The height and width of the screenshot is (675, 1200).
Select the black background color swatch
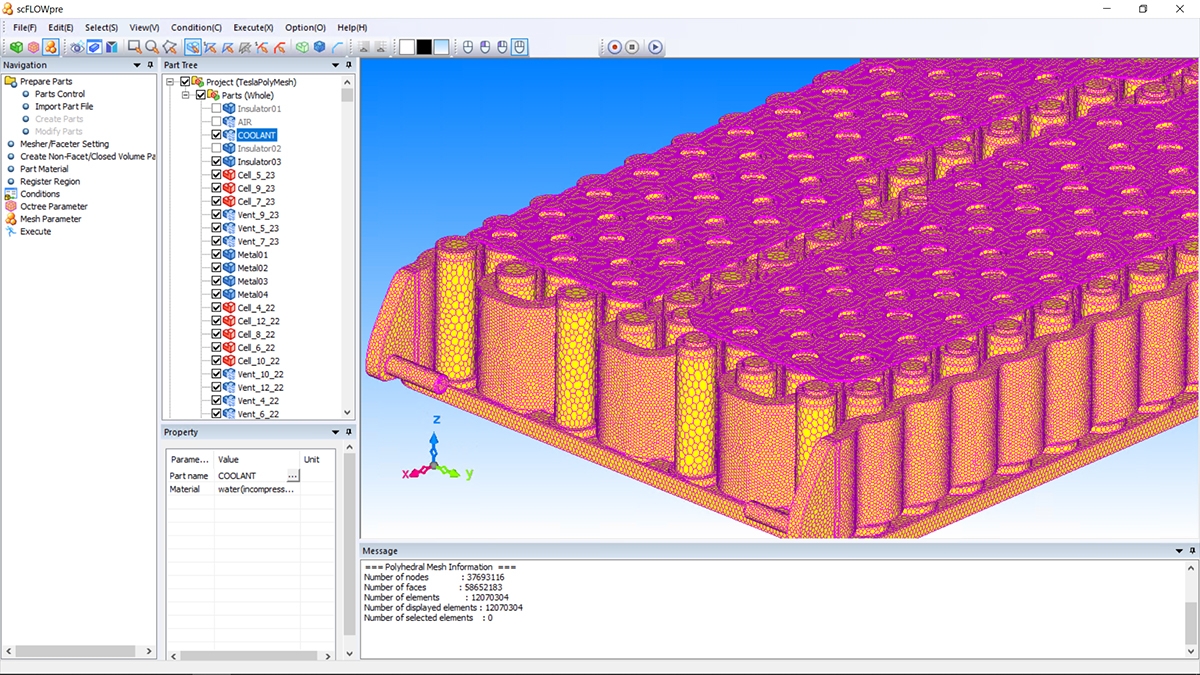click(x=424, y=47)
